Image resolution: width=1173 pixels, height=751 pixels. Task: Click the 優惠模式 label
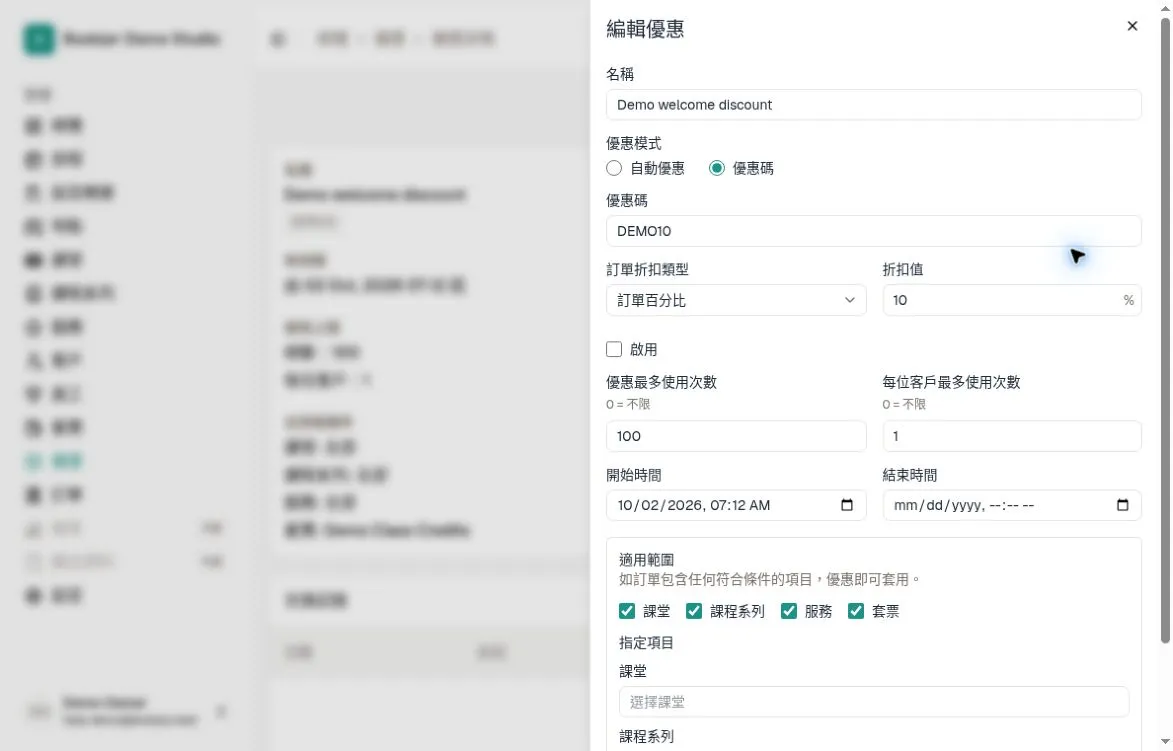634,143
